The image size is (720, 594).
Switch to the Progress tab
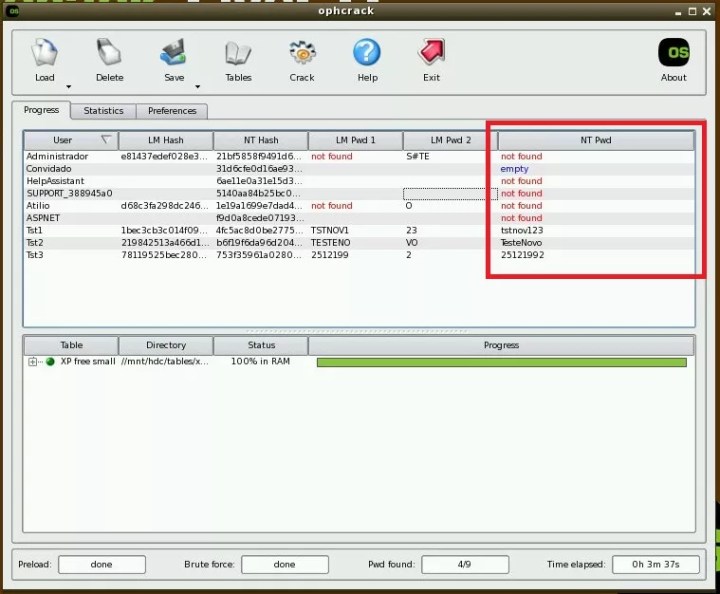[x=41, y=110]
